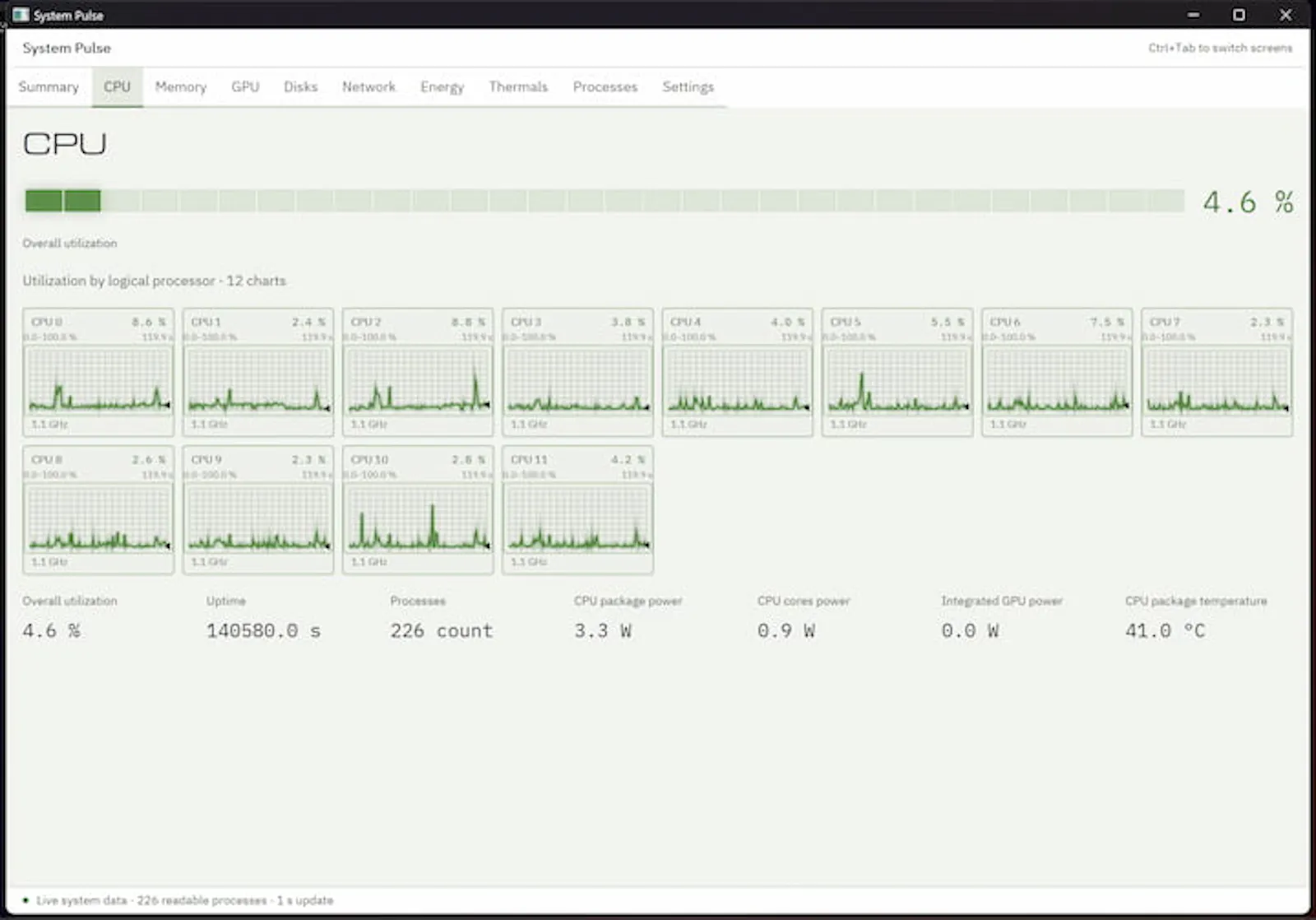
Task: Click the 4.6 % value under the bottom Overall utilization label
Action: tap(52, 631)
